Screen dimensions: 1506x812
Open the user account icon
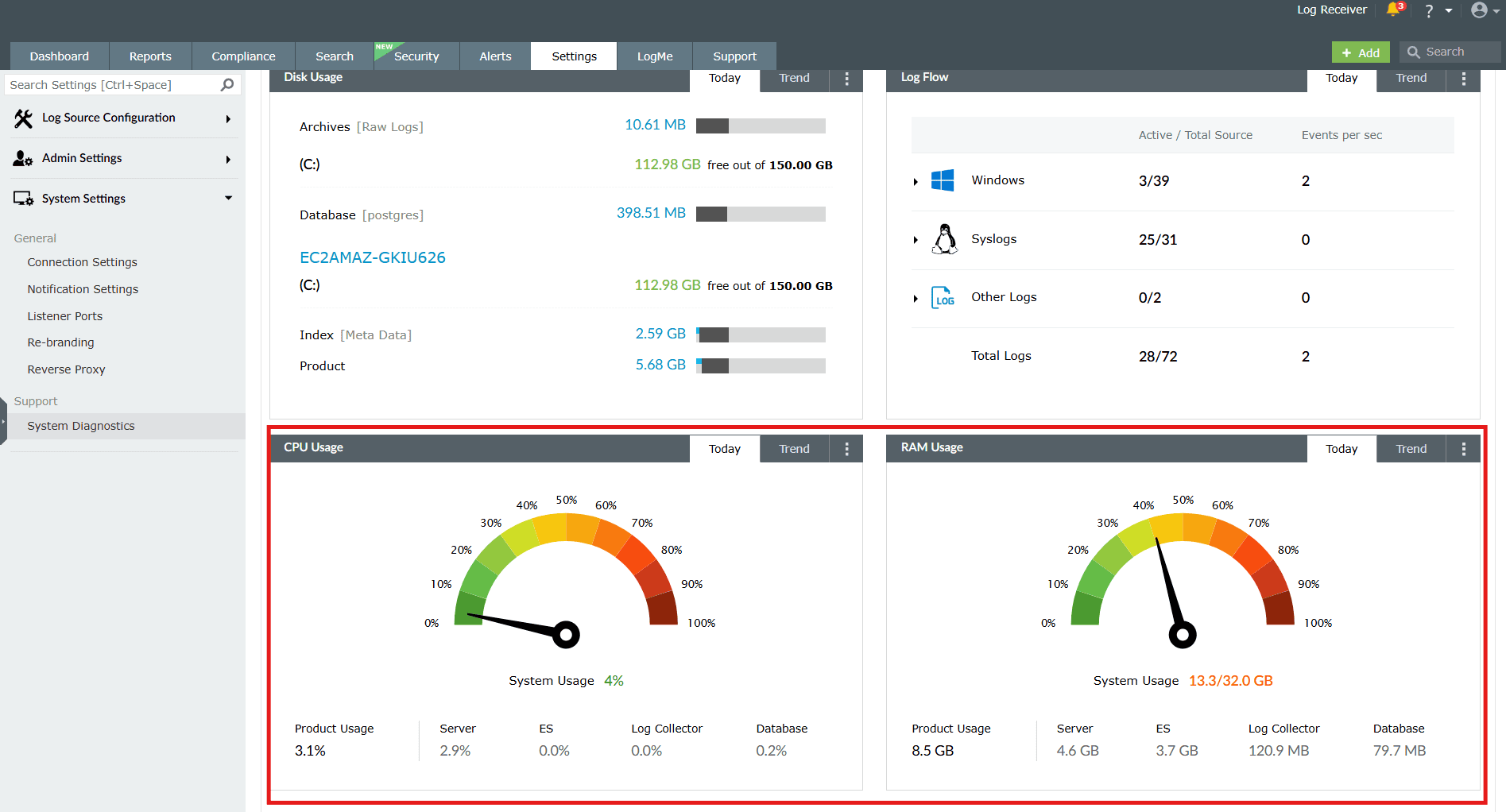click(1478, 10)
